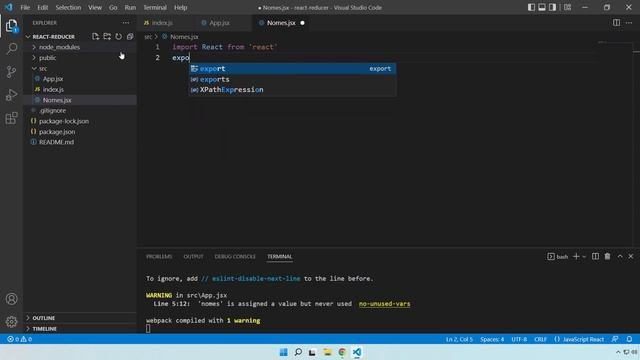Switch to the Debug Console tab

[x=235, y=256]
